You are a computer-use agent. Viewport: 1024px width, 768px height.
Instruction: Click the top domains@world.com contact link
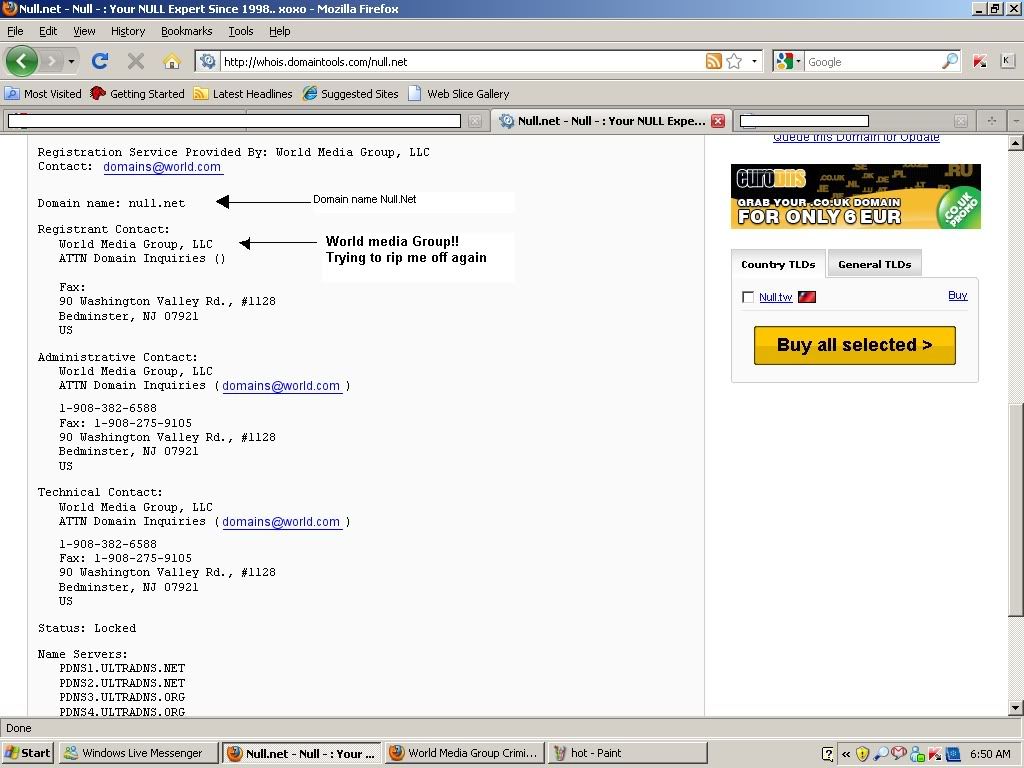pyautogui.click(x=162, y=167)
